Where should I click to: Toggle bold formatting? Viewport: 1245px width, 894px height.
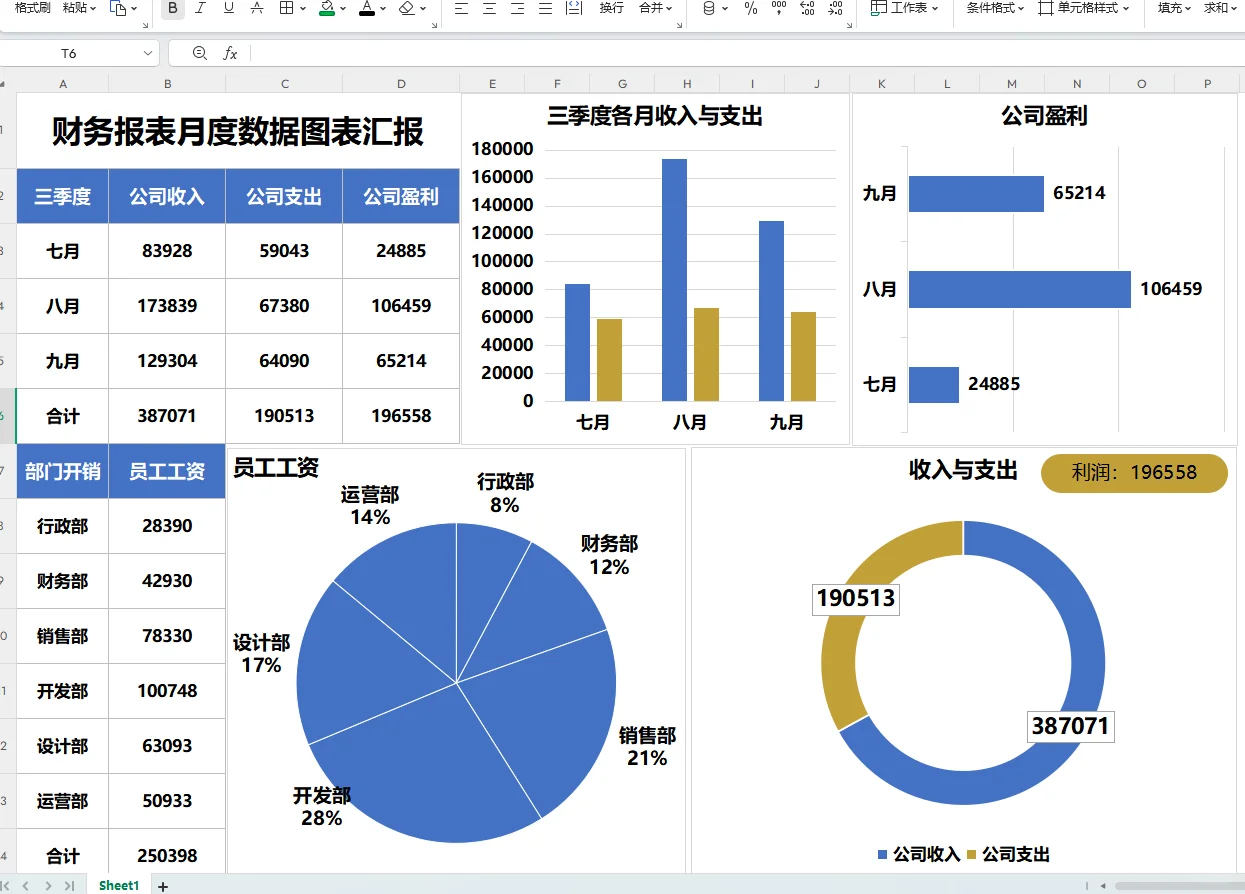(172, 10)
